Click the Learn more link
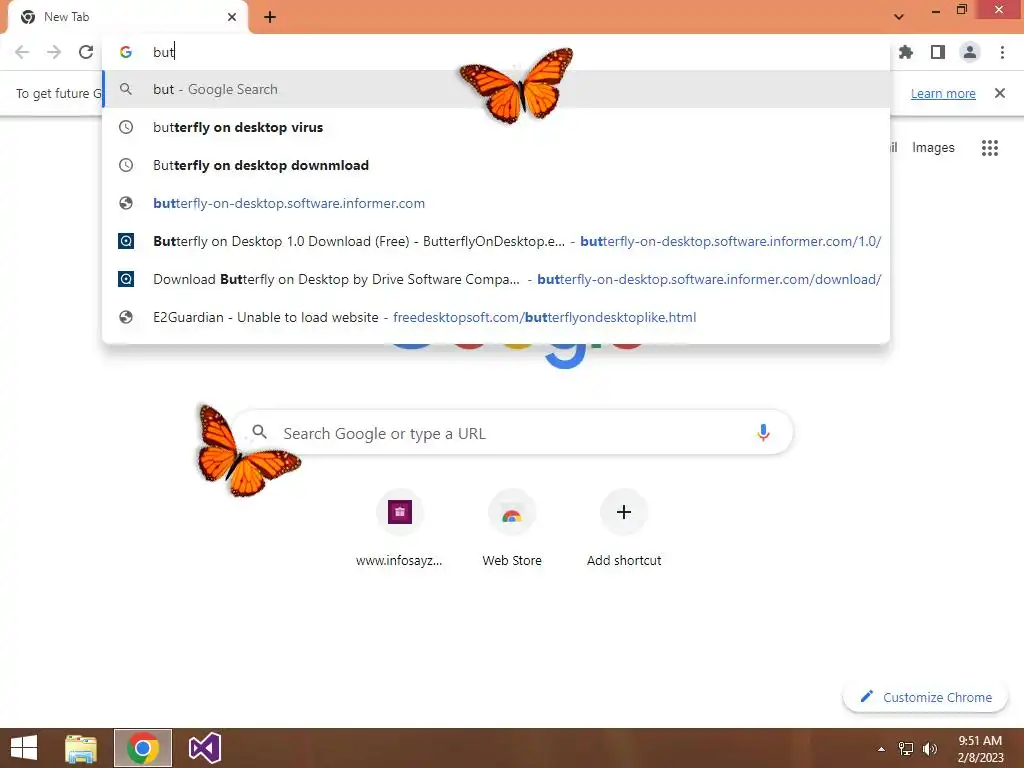 click(x=943, y=93)
